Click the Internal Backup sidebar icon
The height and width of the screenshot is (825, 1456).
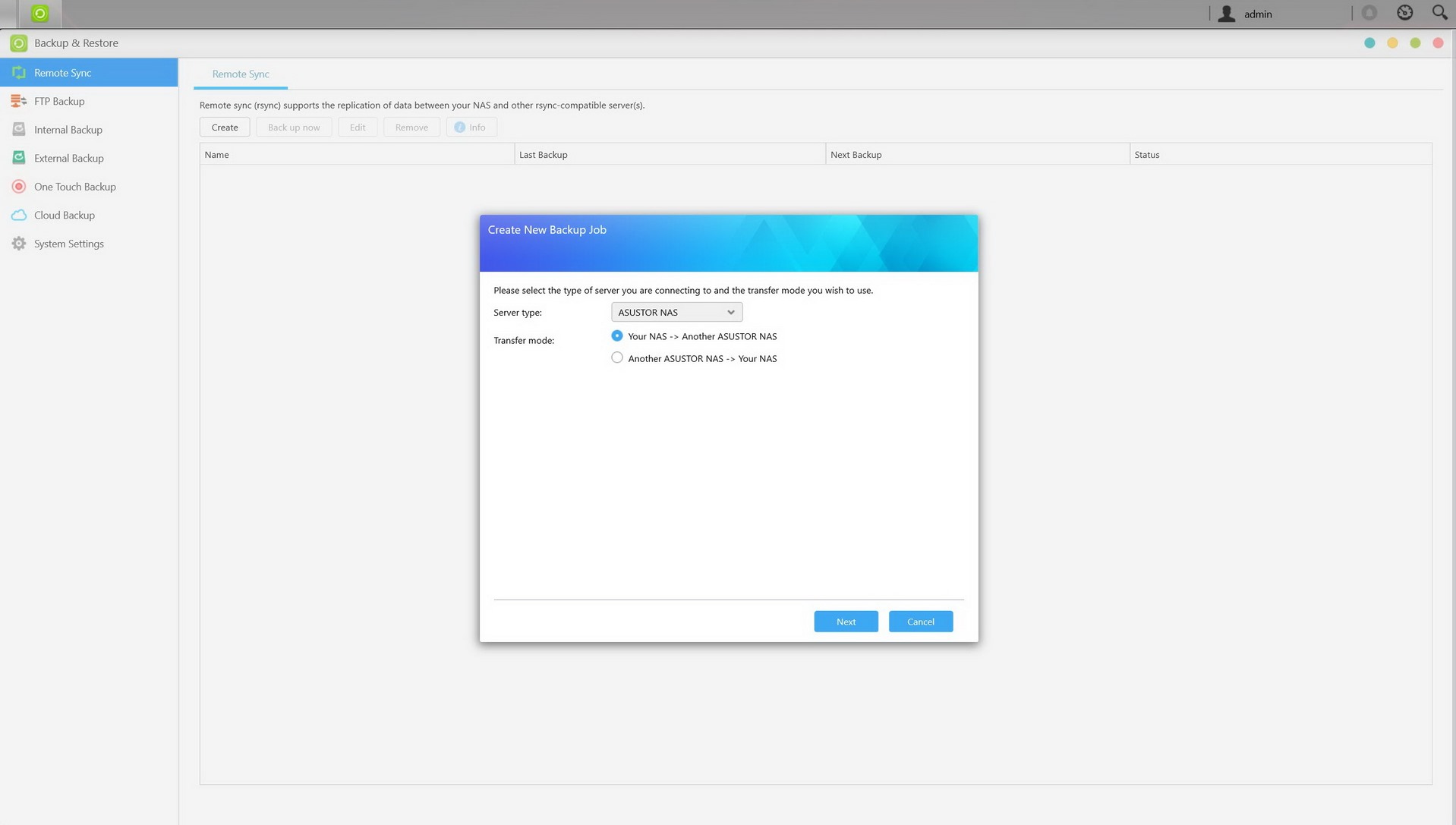[19, 130]
